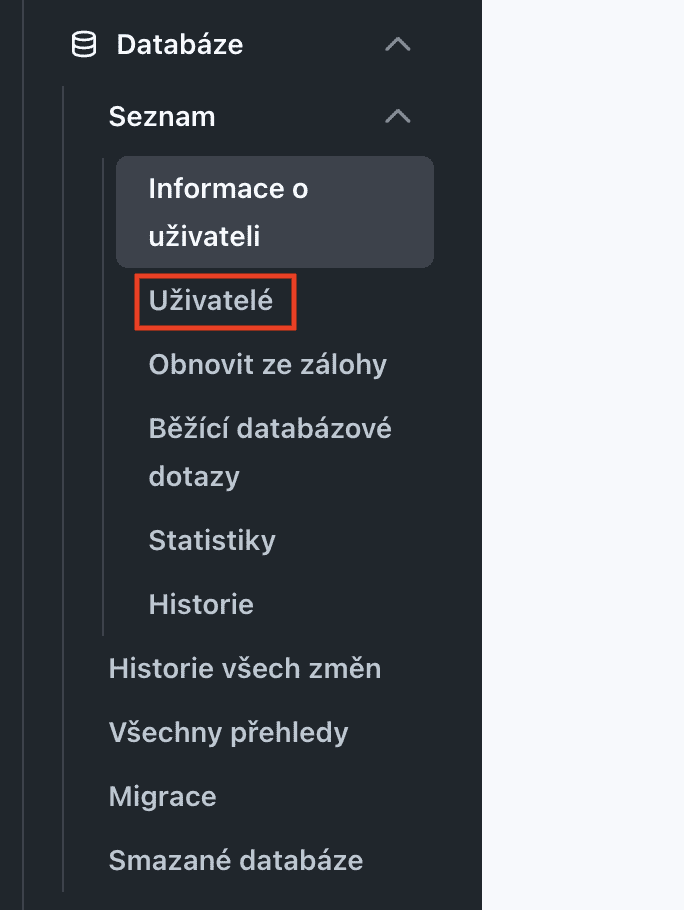The height and width of the screenshot is (910, 684).
Task: Open the Uživatelé menu item
Action: 211,301
